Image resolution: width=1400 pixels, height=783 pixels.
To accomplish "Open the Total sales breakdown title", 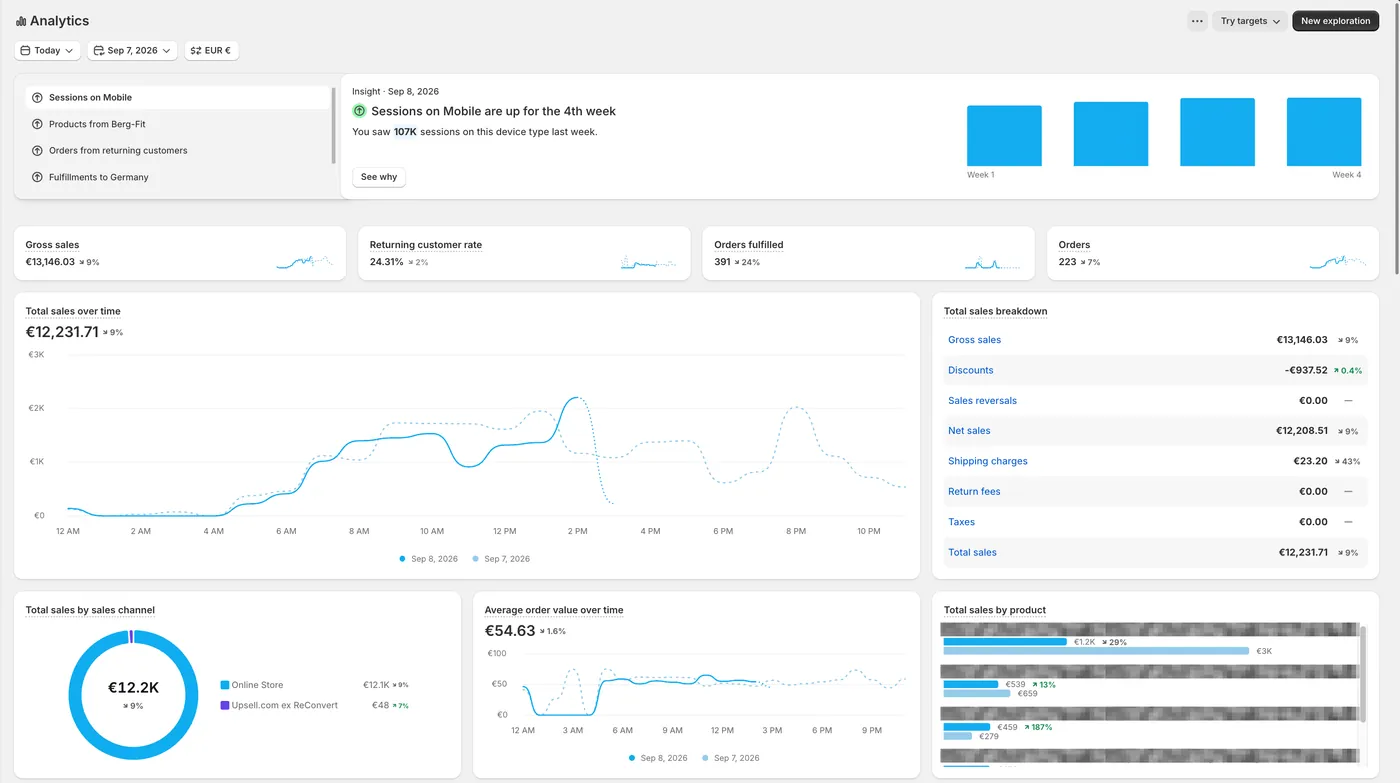I will click(x=996, y=311).
